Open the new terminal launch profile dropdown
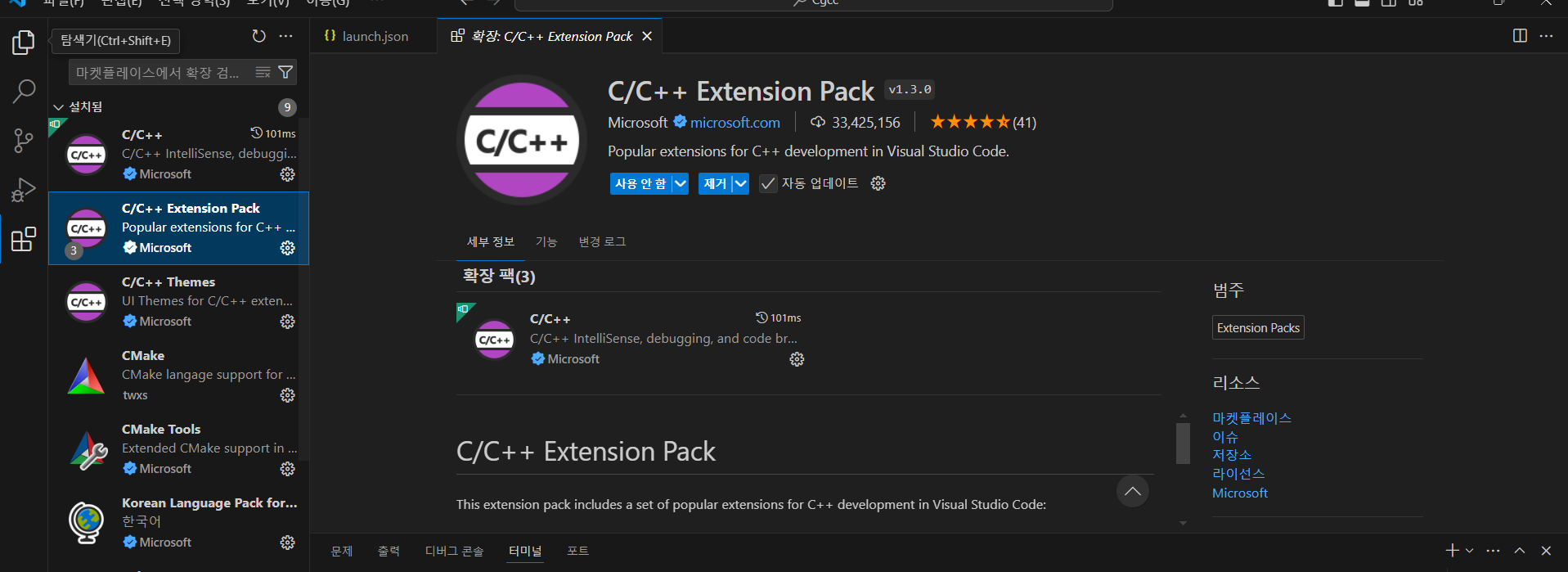The width and height of the screenshot is (1568, 572). [1470, 551]
